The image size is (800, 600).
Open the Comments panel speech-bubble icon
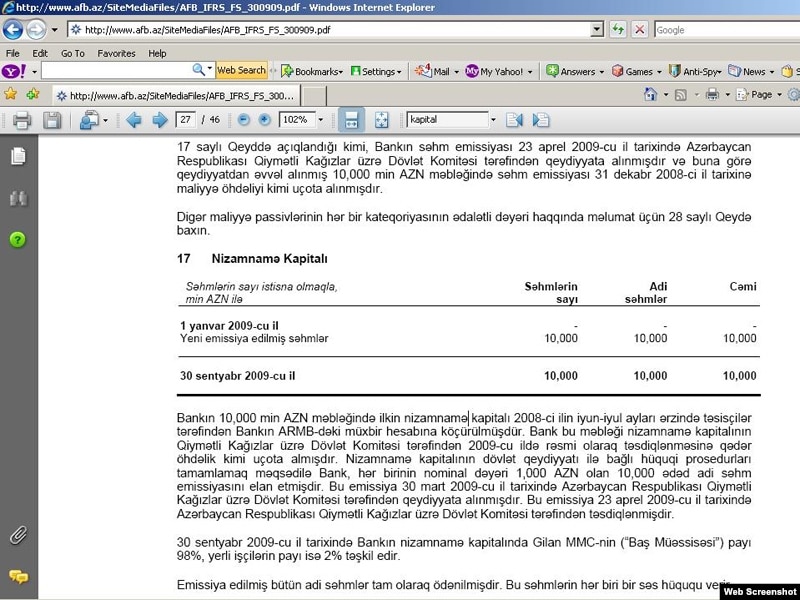tap(17, 576)
